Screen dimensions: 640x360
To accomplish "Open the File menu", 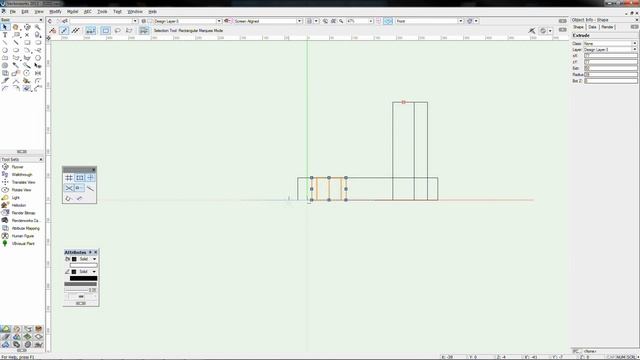I will pos(13,12).
